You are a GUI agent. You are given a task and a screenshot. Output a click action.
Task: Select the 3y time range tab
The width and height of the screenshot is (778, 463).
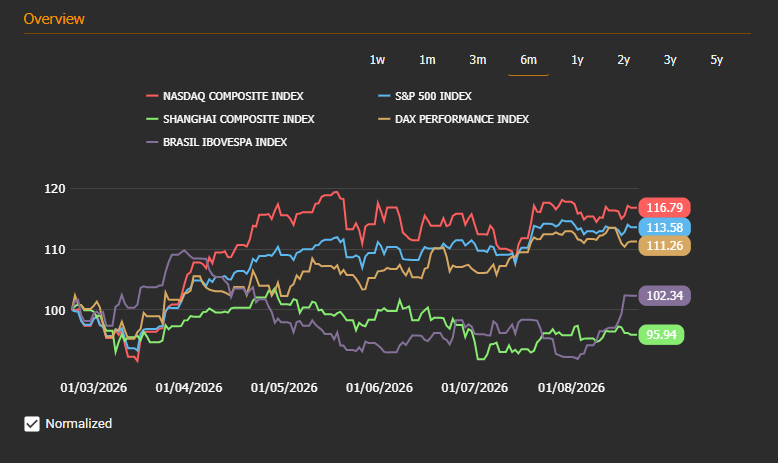click(670, 60)
